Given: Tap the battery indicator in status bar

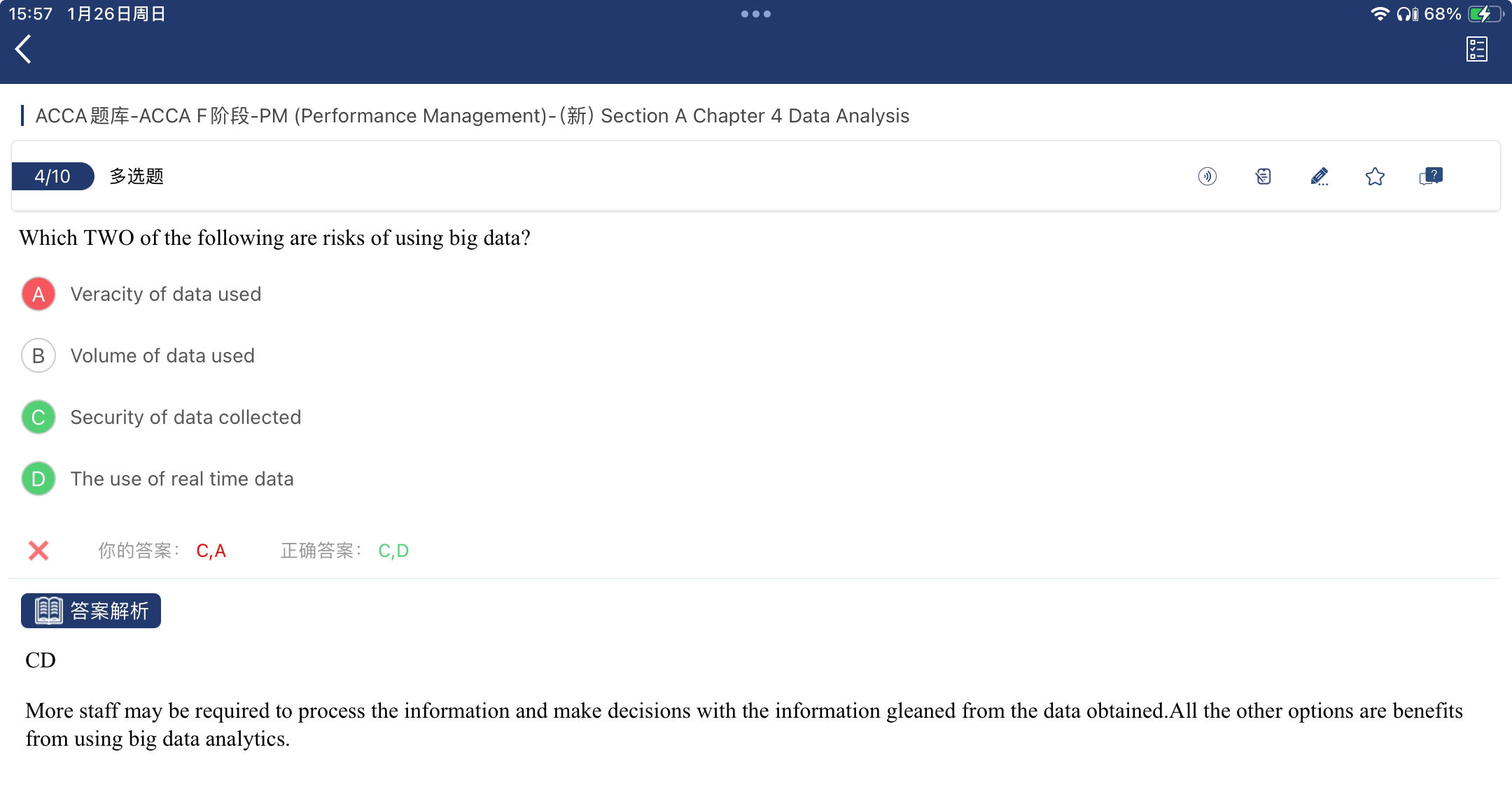Looking at the screenshot, I should pyautogui.click(x=1484, y=14).
